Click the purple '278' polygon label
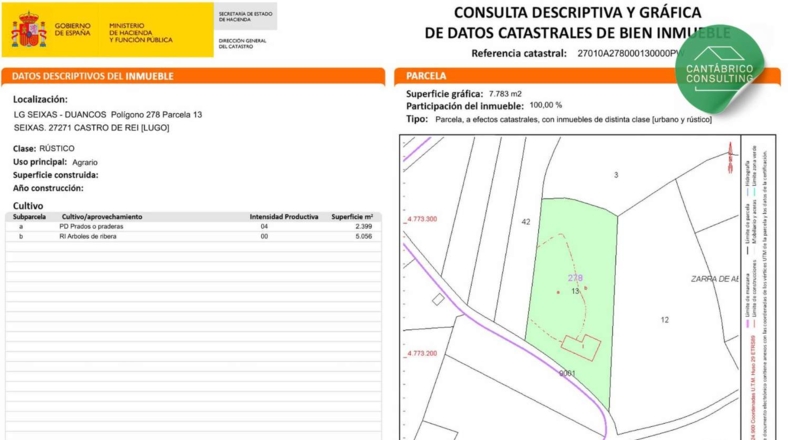Image resolution: width=790 pixels, height=440 pixels. (575, 278)
